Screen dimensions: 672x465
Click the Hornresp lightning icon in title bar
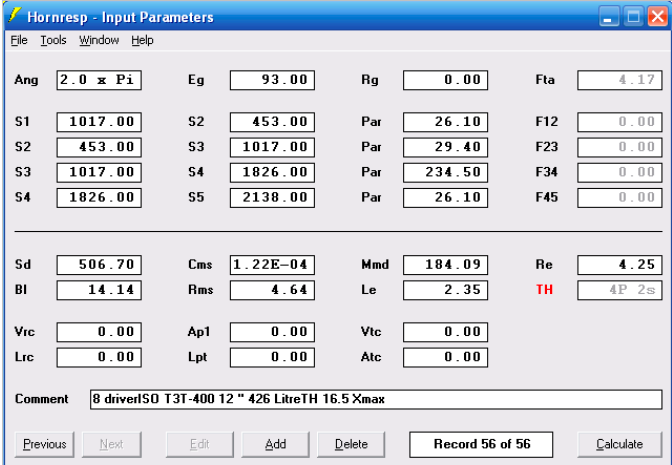coord(14,16)
